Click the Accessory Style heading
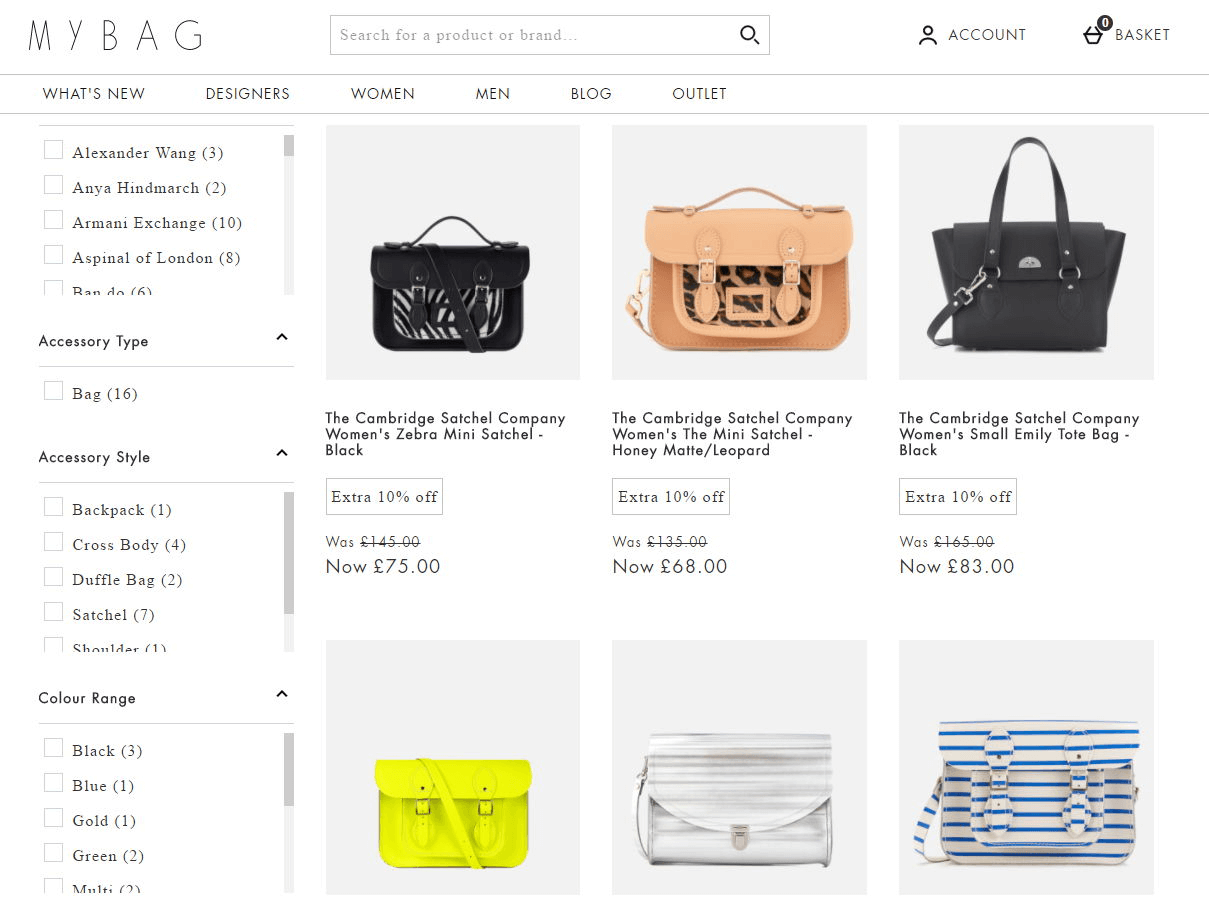 click(94, 457)
